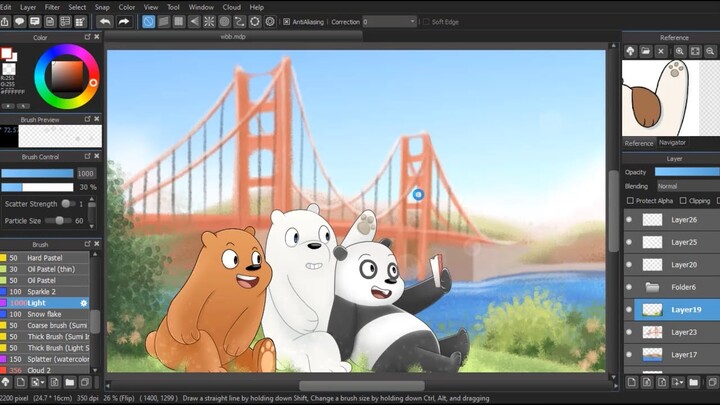Toggle visibility of Folder6

pyautogui.click(x=629, y=287)
